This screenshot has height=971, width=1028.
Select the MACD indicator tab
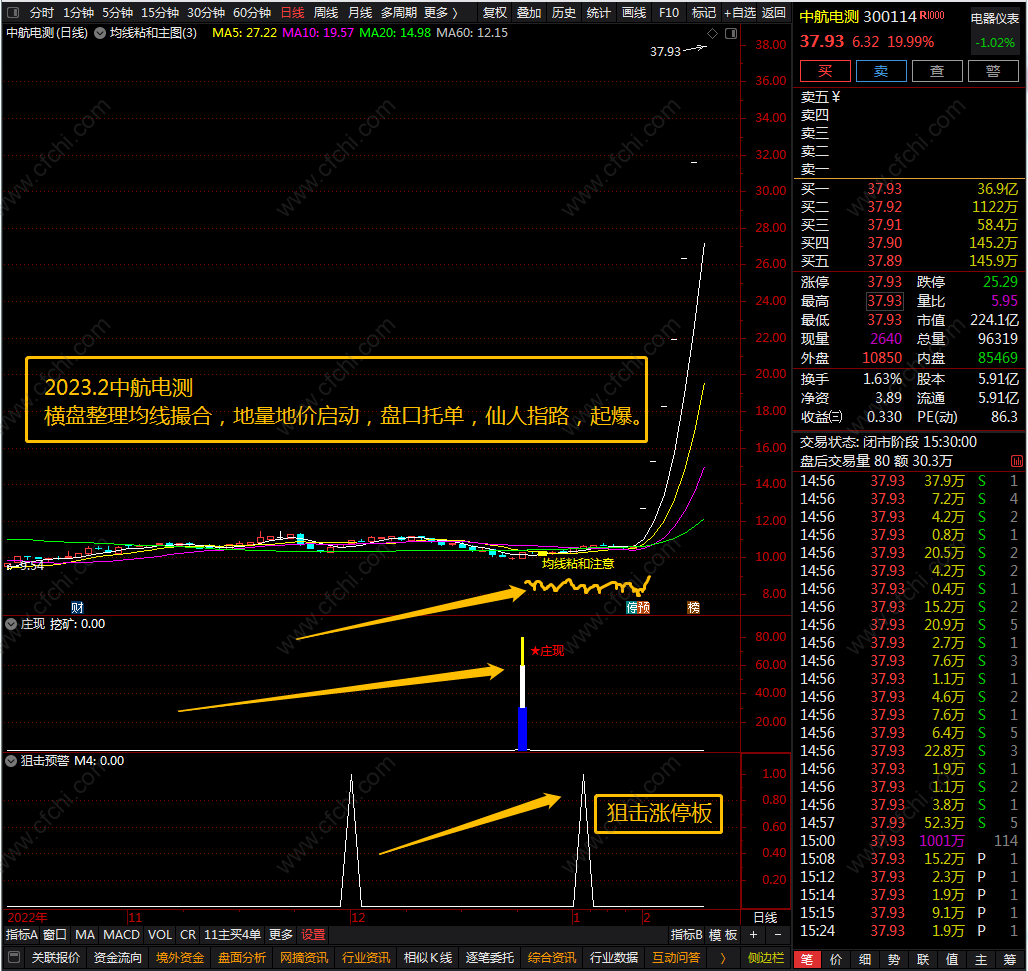click(121, 934)
